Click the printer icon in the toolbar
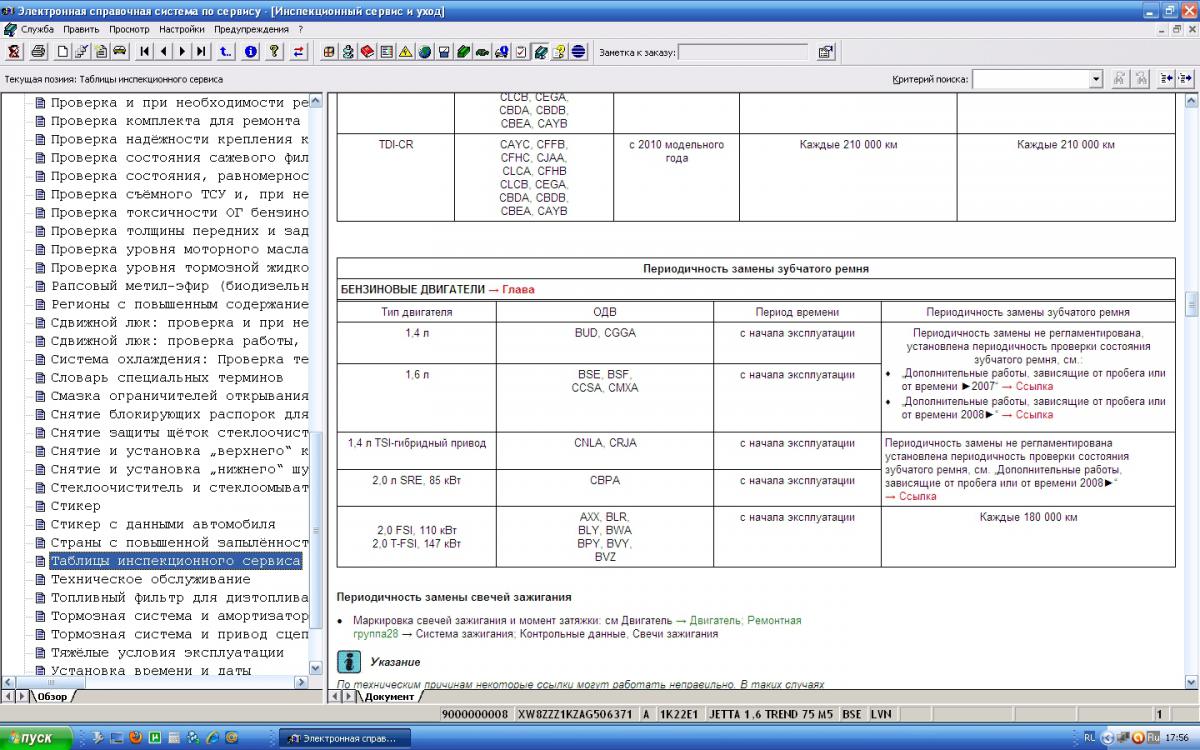The image size is (1200, 750). (38, 52)
